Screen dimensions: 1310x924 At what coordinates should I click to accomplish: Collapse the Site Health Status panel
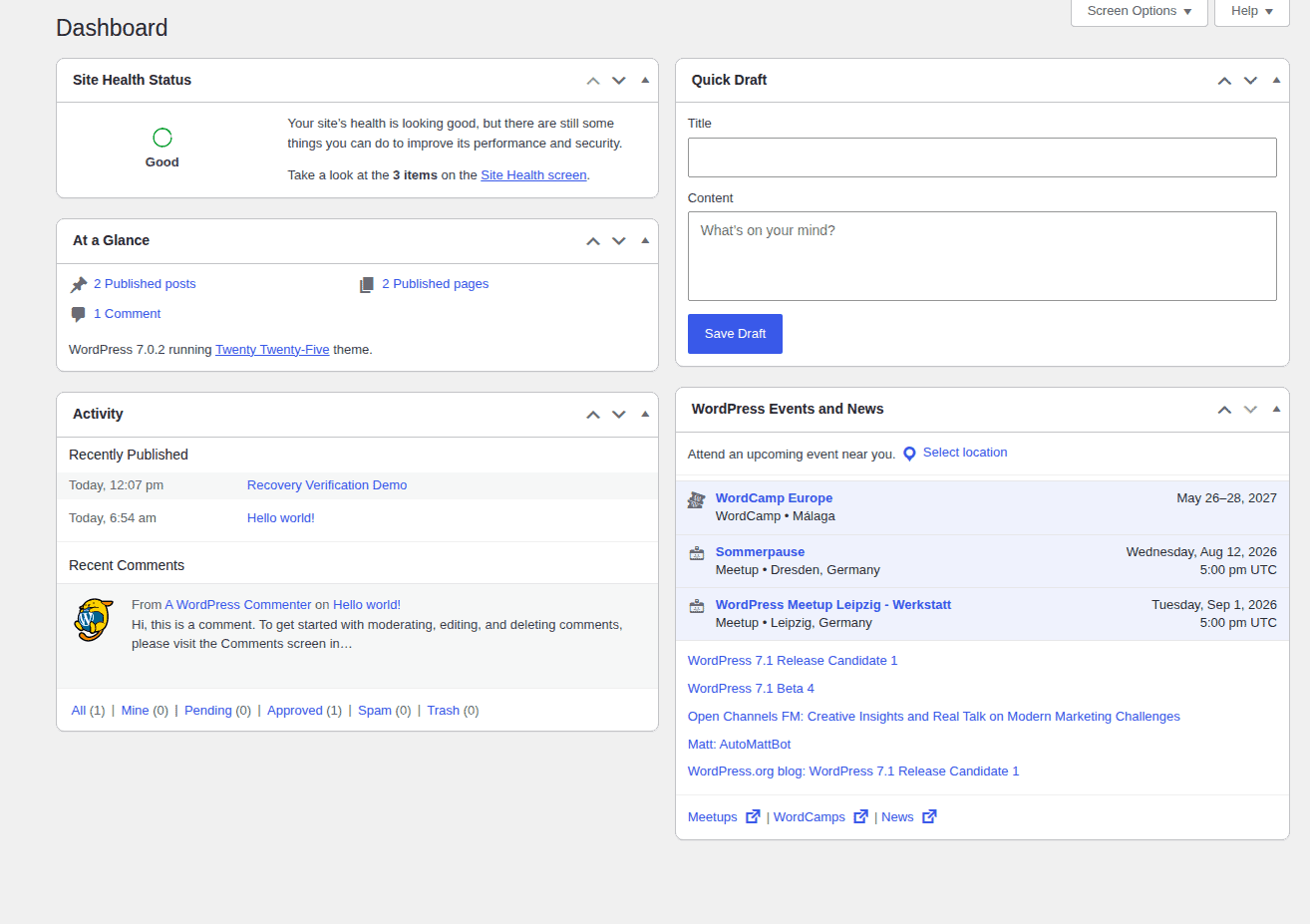645,80
